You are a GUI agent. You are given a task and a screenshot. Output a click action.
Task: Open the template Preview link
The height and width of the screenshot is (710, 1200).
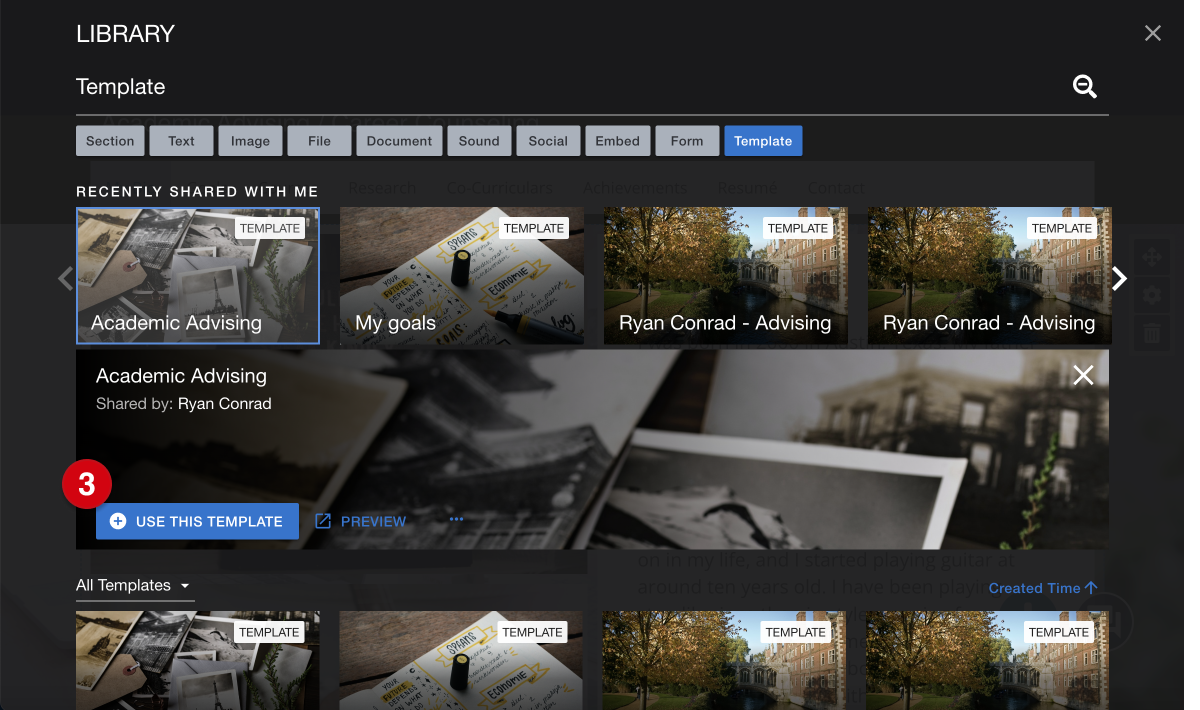361,521
